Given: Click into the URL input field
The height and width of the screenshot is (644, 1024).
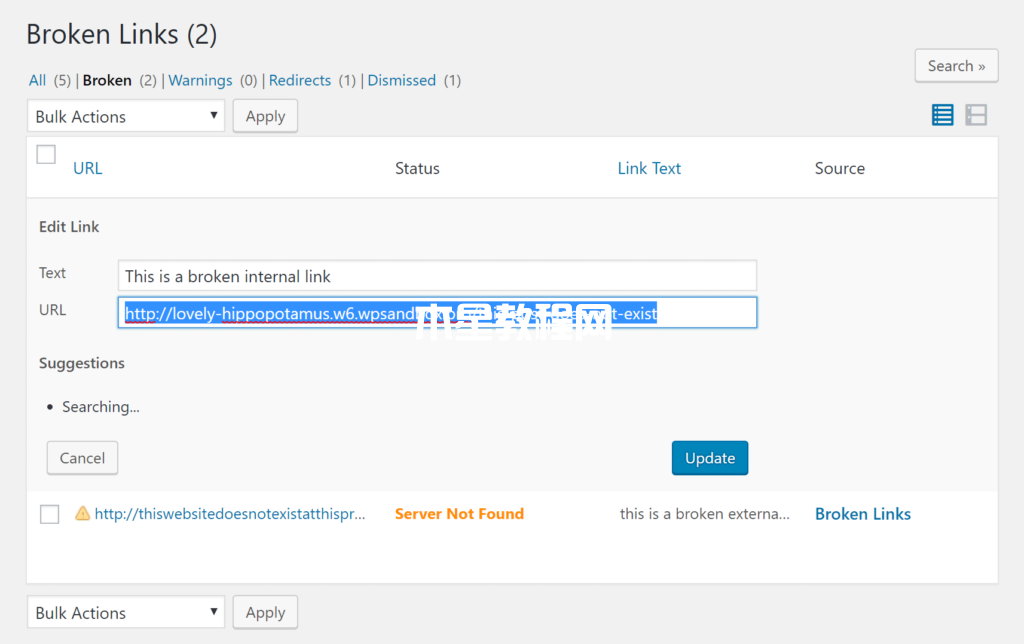Looking at the screenshot, I should coord(437,313).
